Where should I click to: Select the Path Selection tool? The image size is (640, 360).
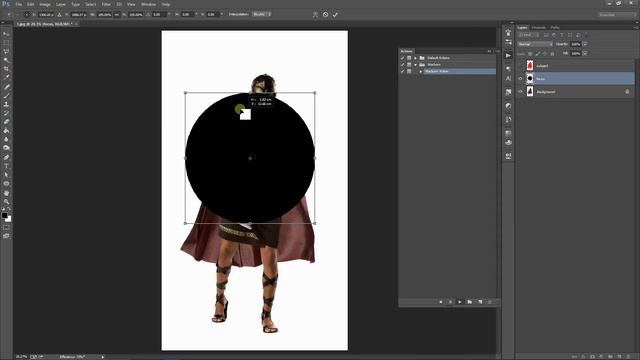(6, 175)
